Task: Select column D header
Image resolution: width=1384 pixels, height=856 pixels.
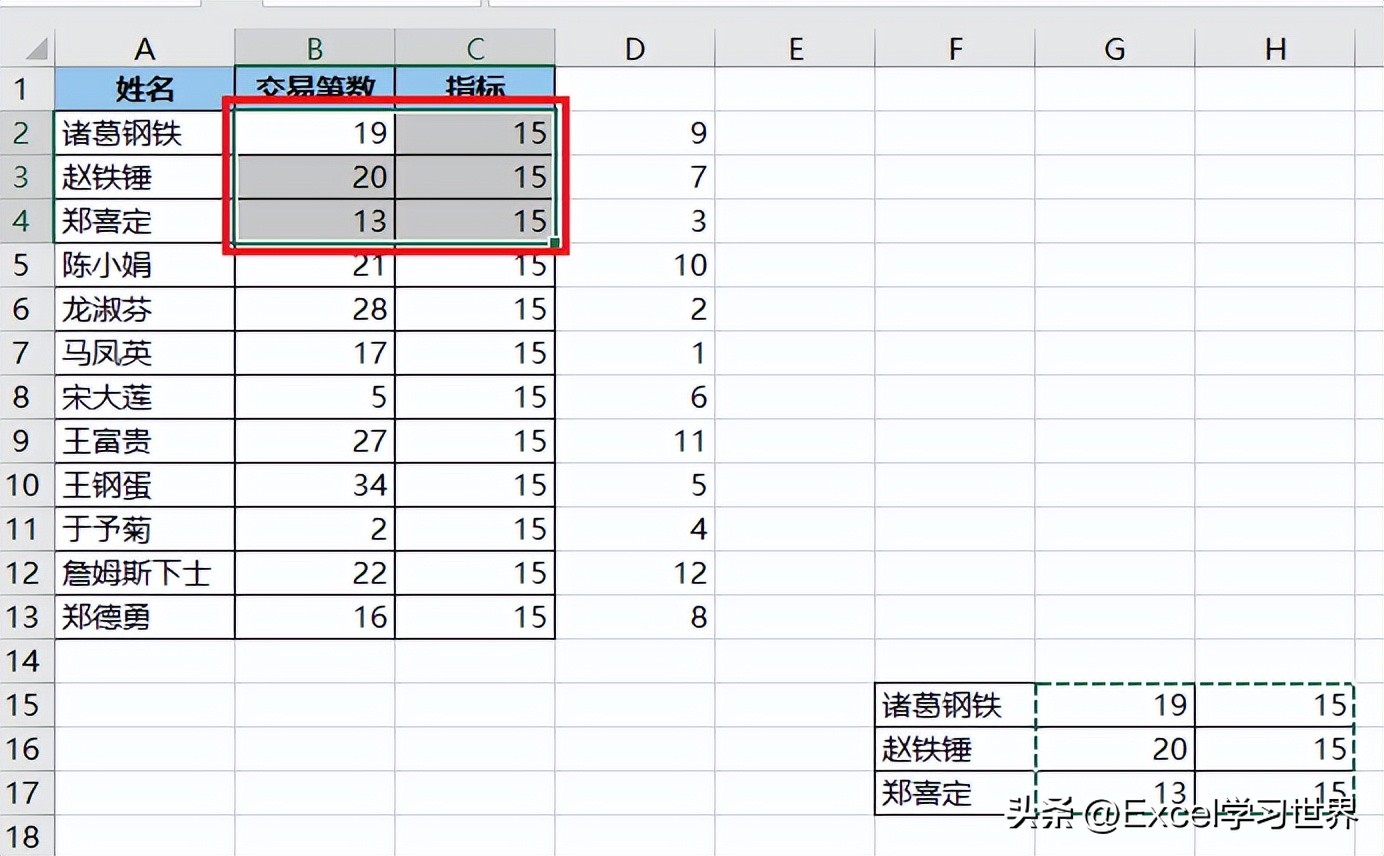Action: point(635,47)
